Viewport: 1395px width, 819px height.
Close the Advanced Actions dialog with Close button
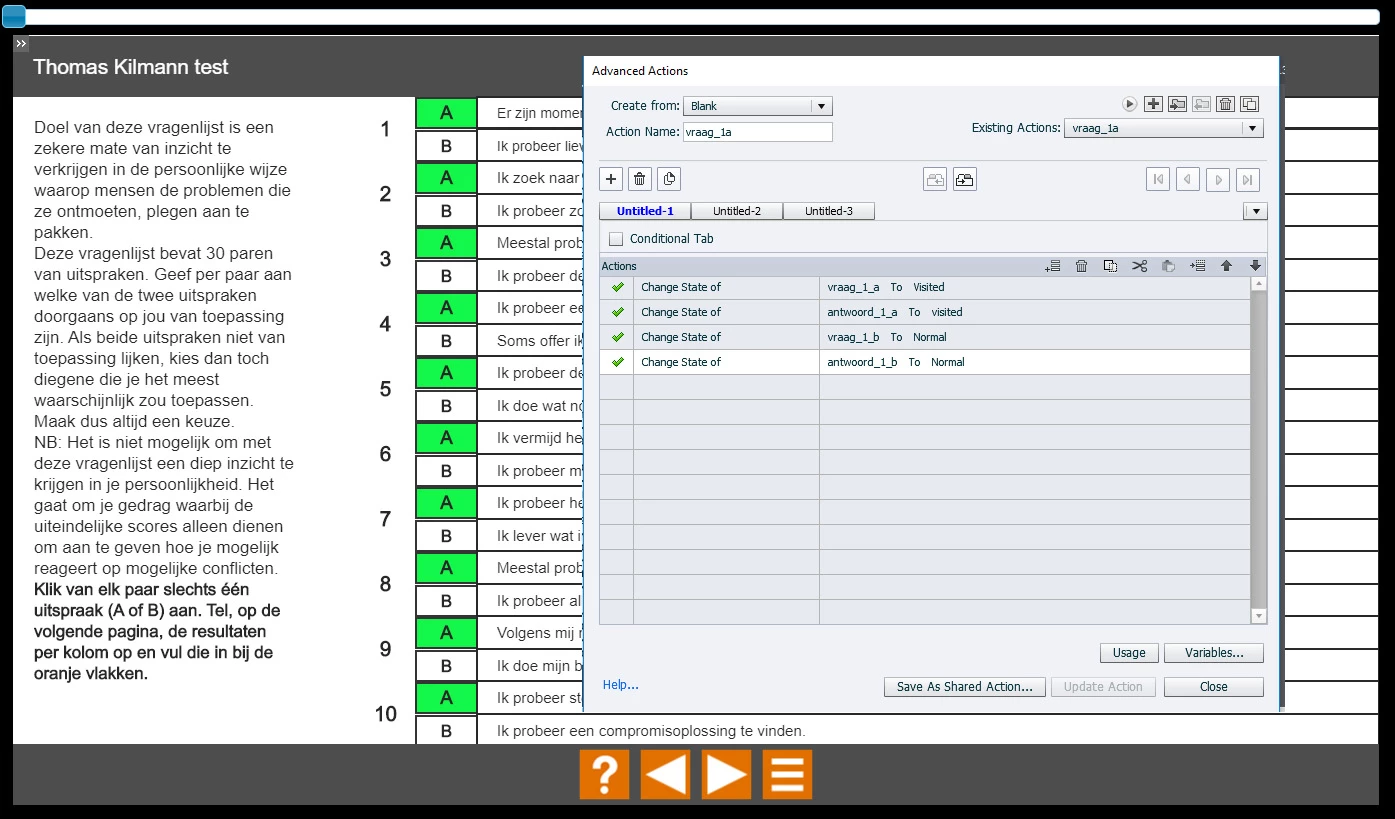pos(1214,687)
